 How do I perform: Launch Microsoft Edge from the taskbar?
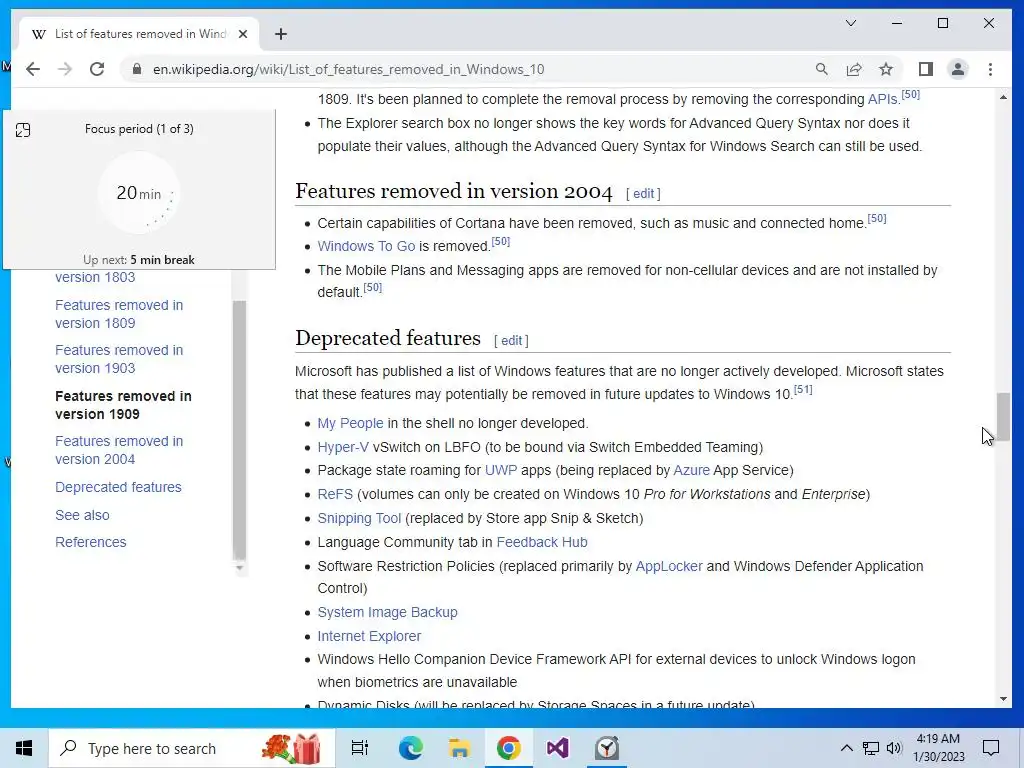(410, 748)
